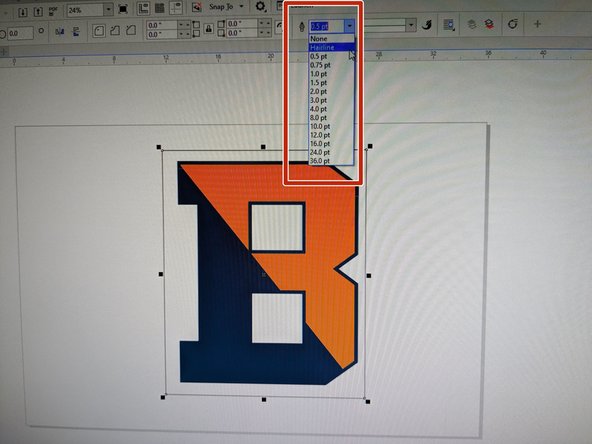Click the outline width field showing 0.5 pt
Screen dimensions: 592x444
click(326, 26)
